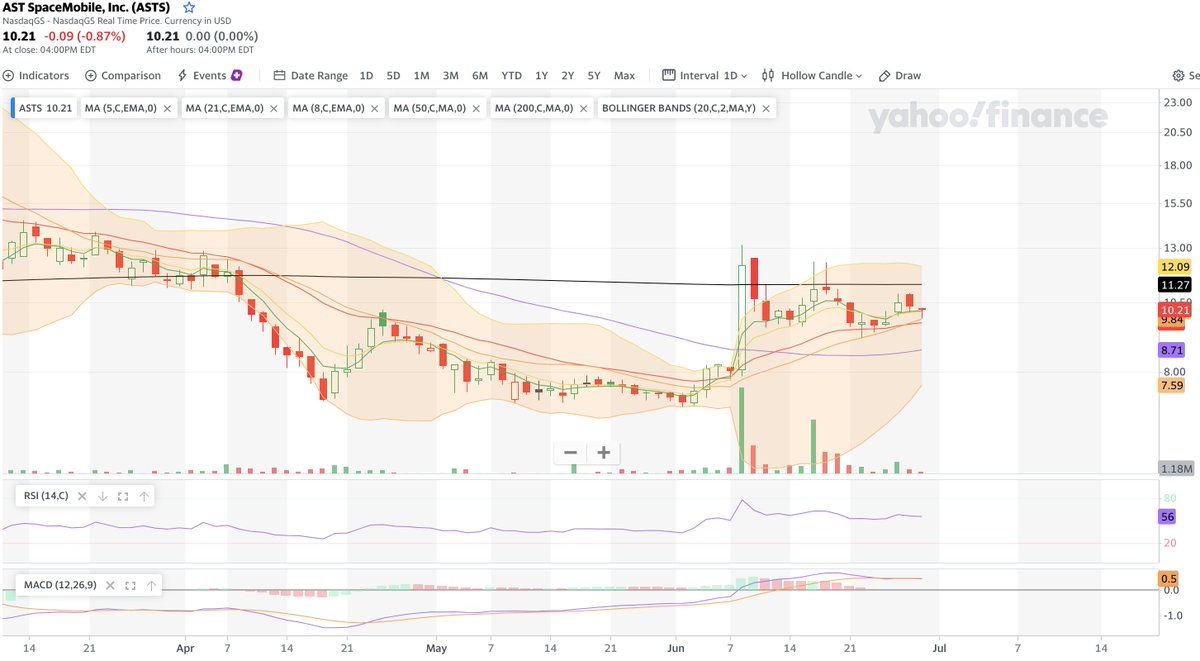Move the MACD panel up
The image size is (1200, 661).
tap(152, 585)
